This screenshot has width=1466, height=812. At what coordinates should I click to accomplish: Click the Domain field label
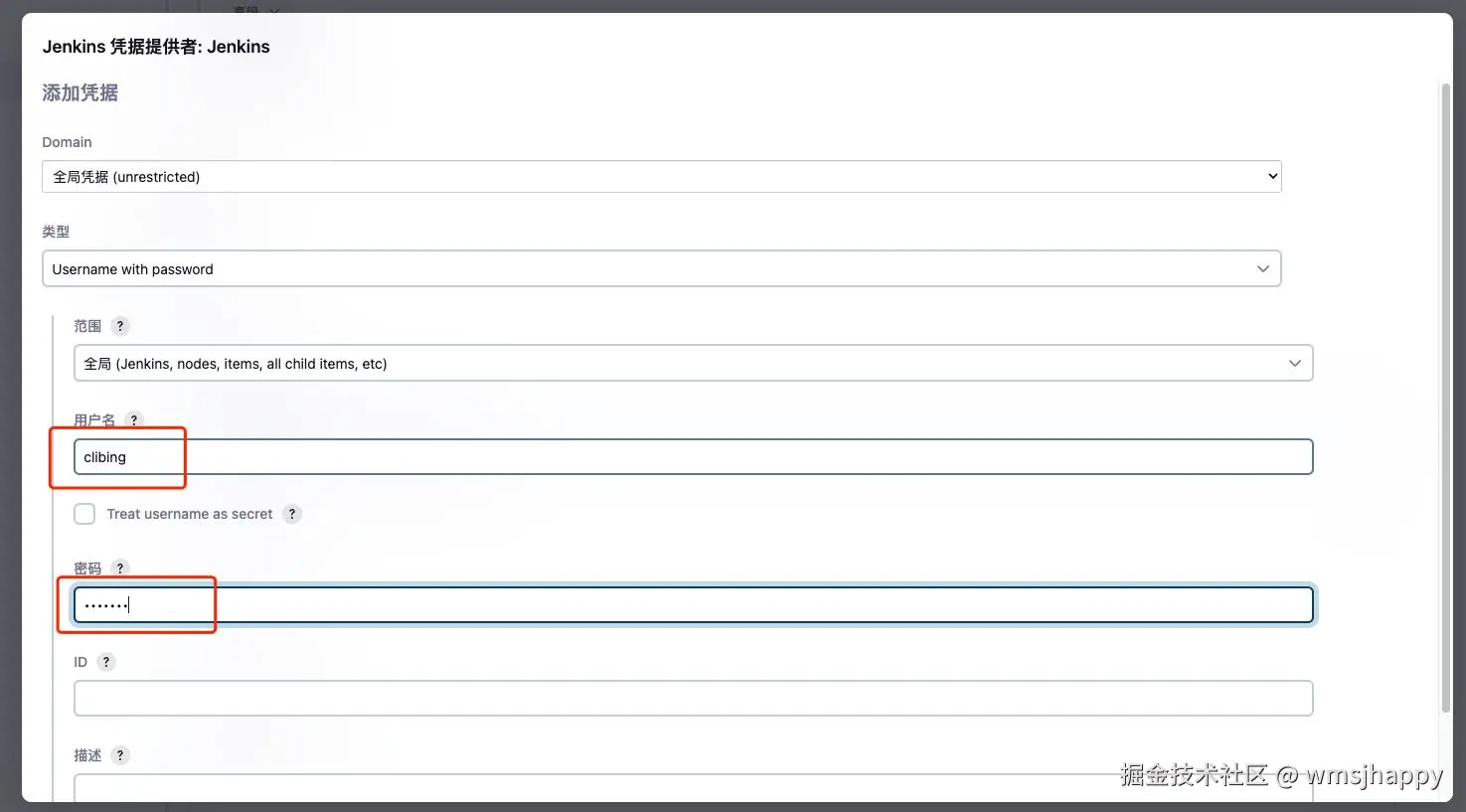point(67,142)
